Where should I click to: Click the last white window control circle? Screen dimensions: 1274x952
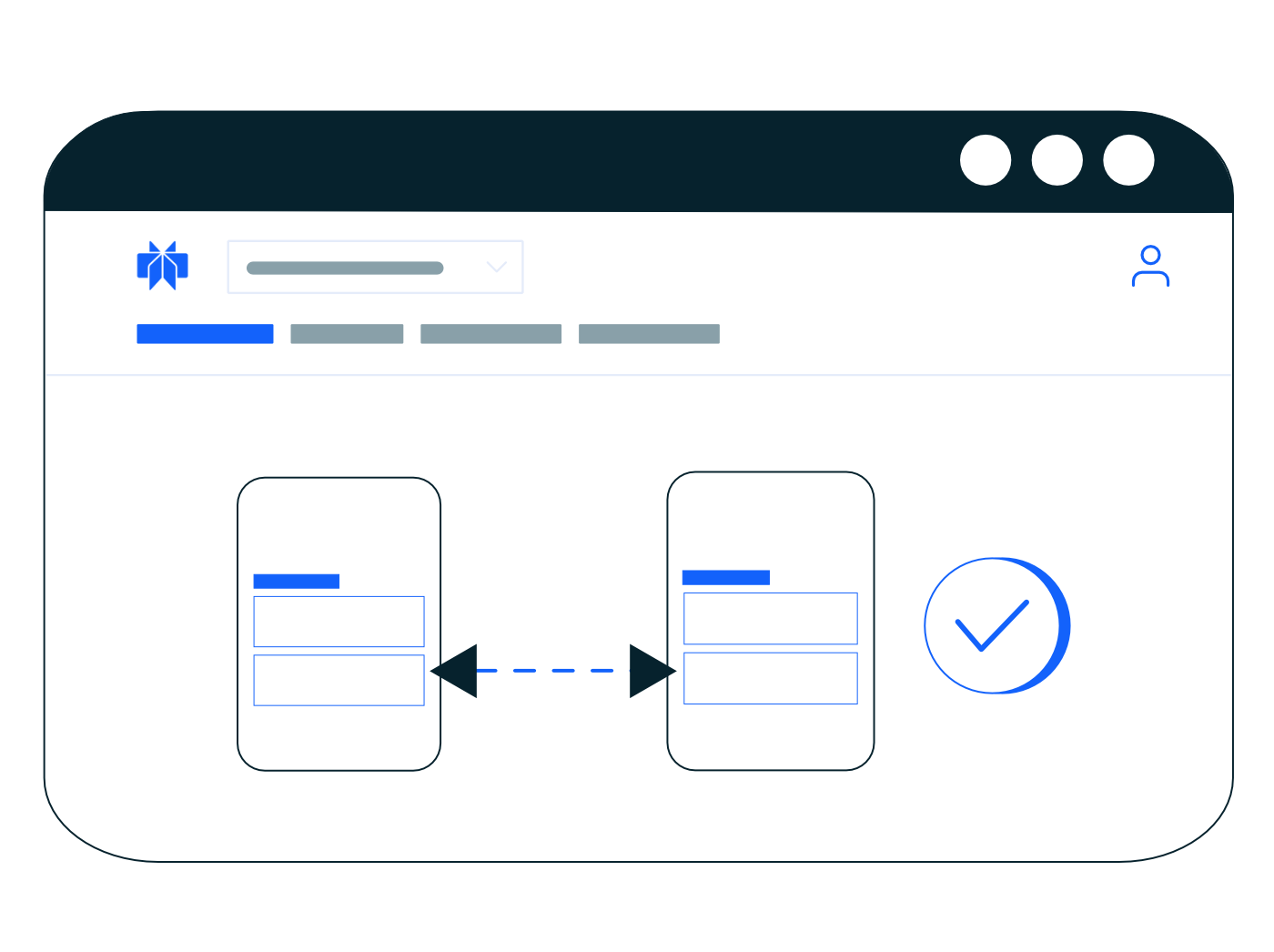(1129, 160)
